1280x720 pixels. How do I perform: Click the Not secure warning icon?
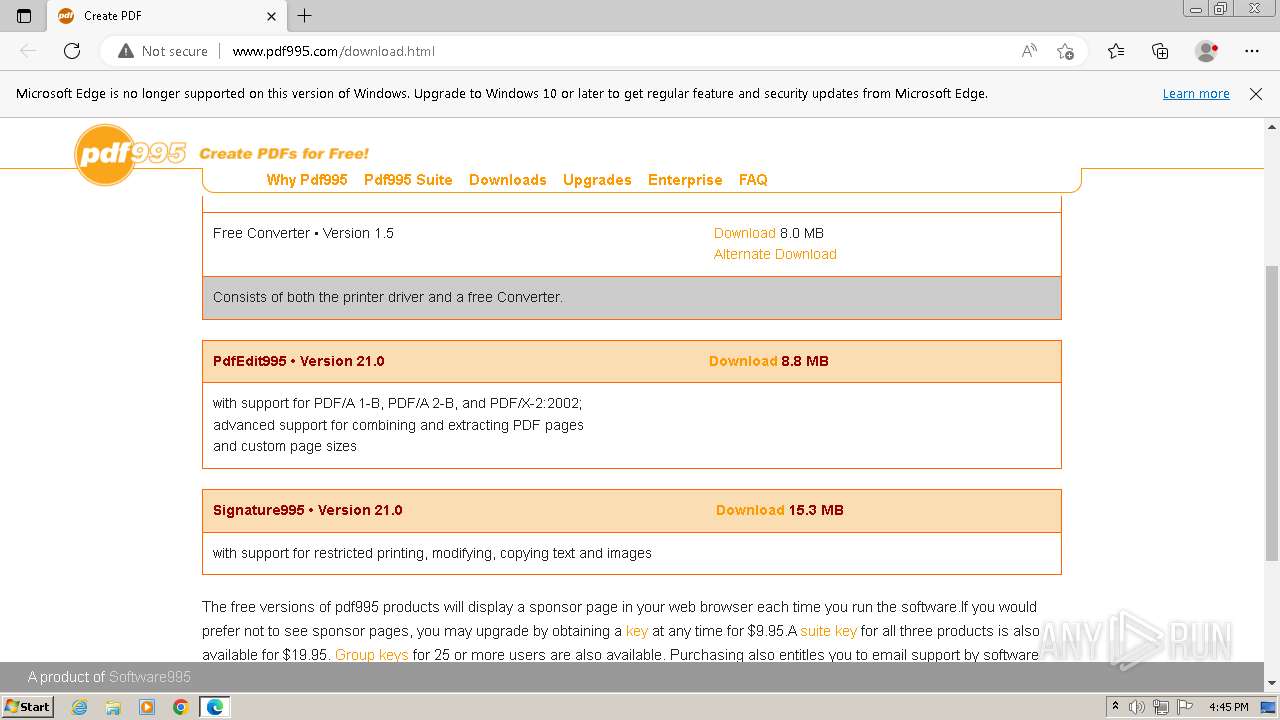pyautogui.click(x=126, y=51)
